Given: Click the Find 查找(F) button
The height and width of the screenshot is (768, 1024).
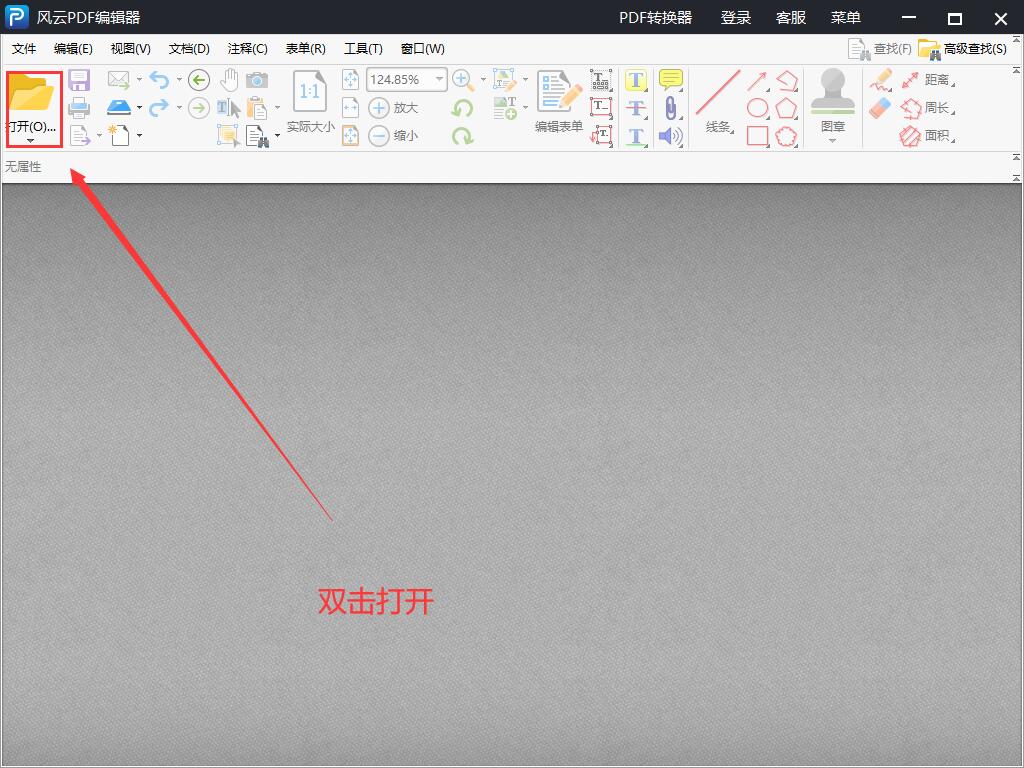Looking at the screenshot, I should tap(880, 49).
